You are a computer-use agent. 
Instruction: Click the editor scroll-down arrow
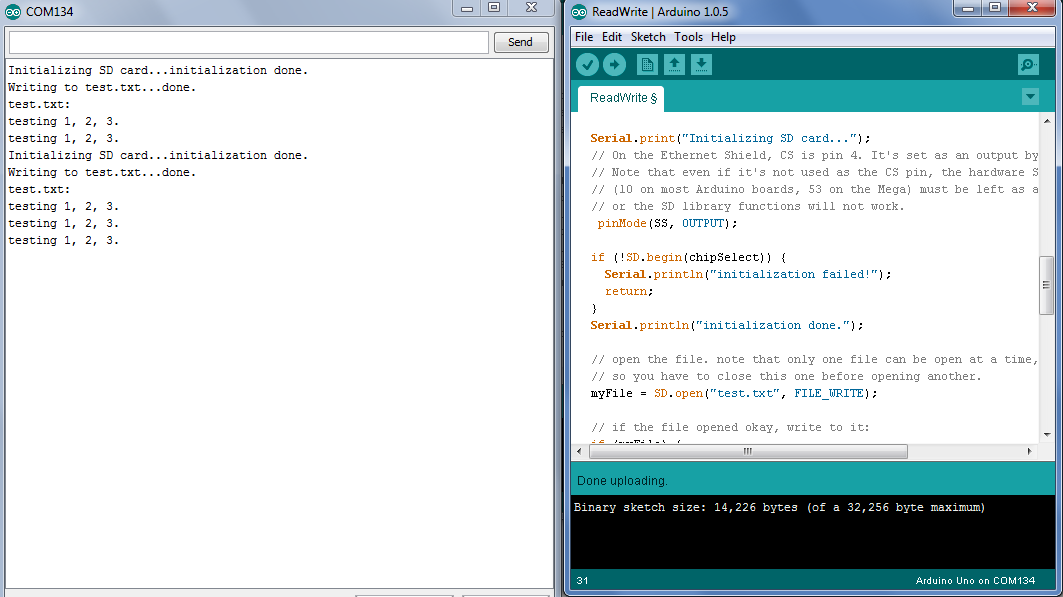point(1047,434)
